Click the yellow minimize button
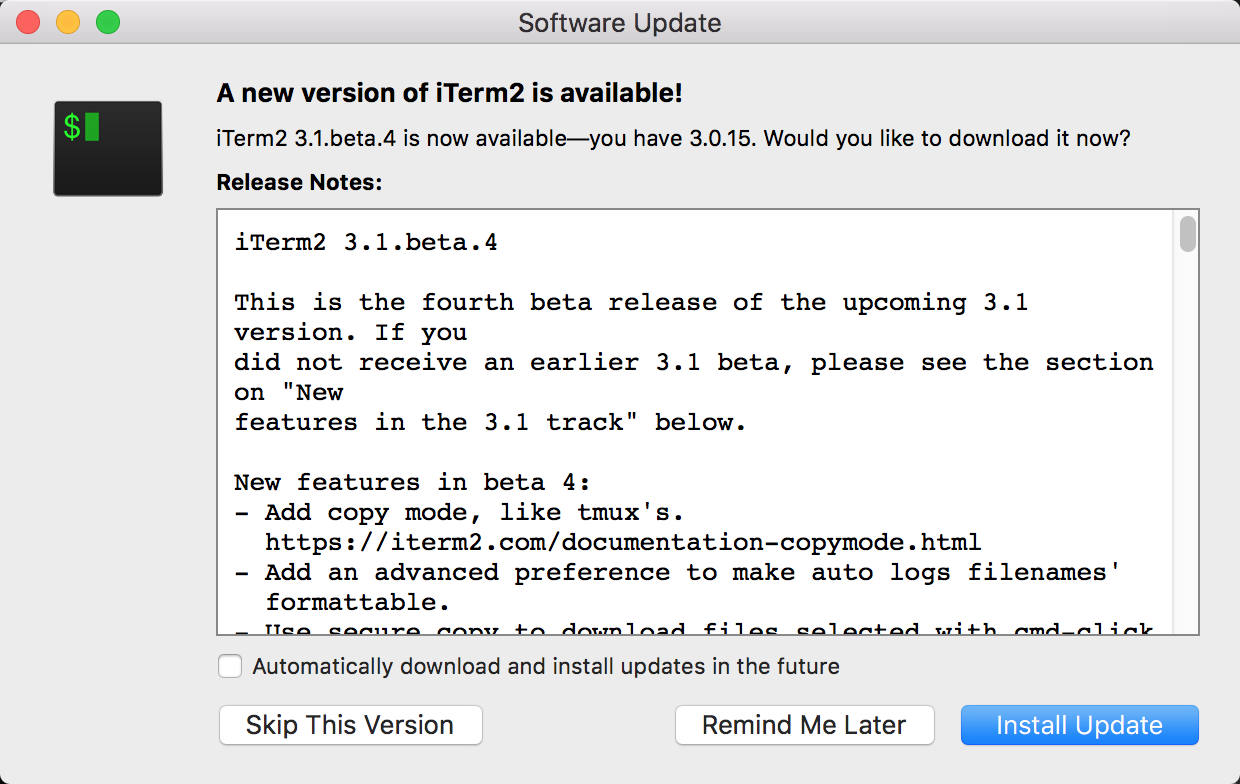 (x=67, y=21)
